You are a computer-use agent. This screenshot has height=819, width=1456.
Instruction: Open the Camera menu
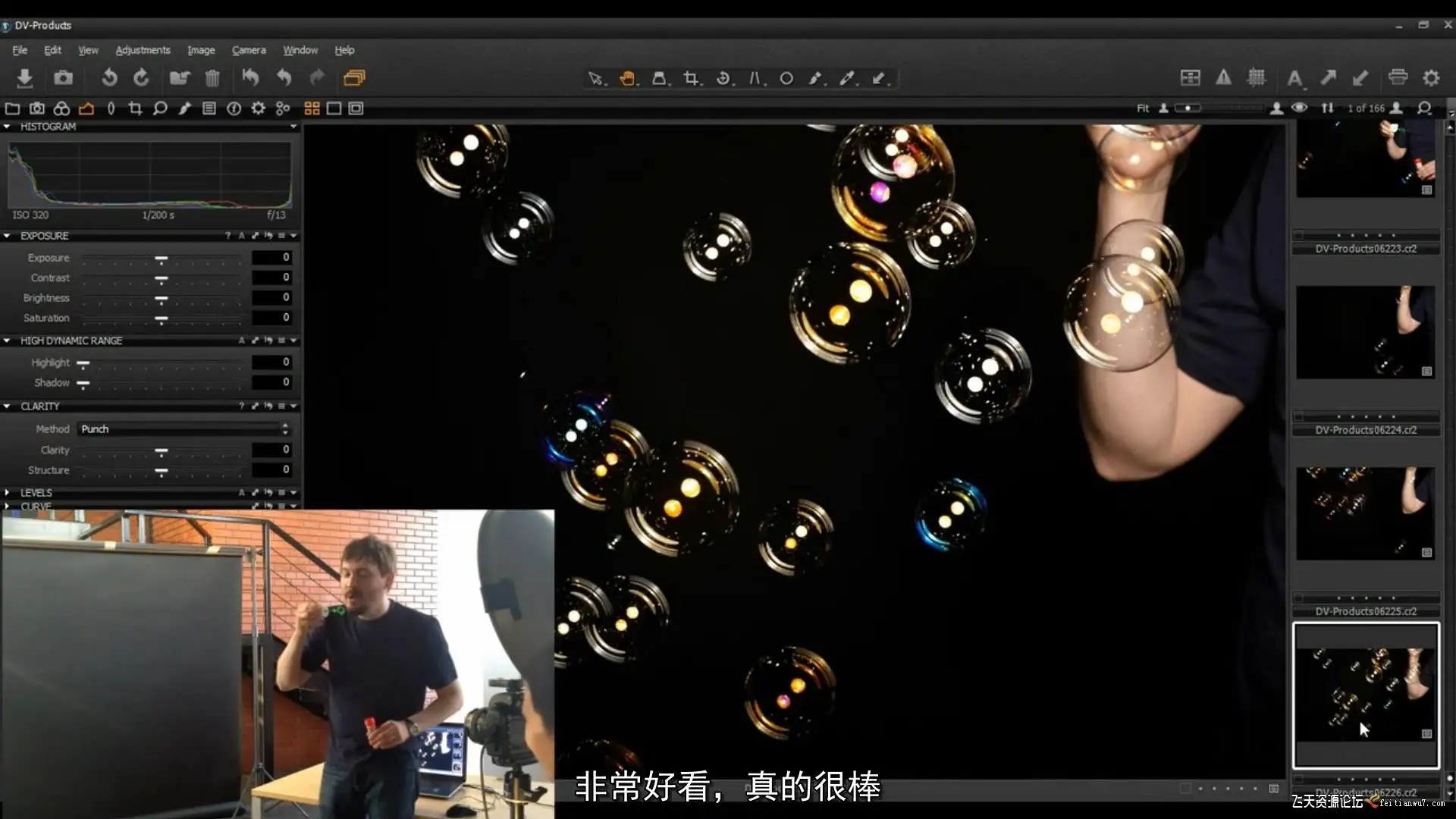249,50
